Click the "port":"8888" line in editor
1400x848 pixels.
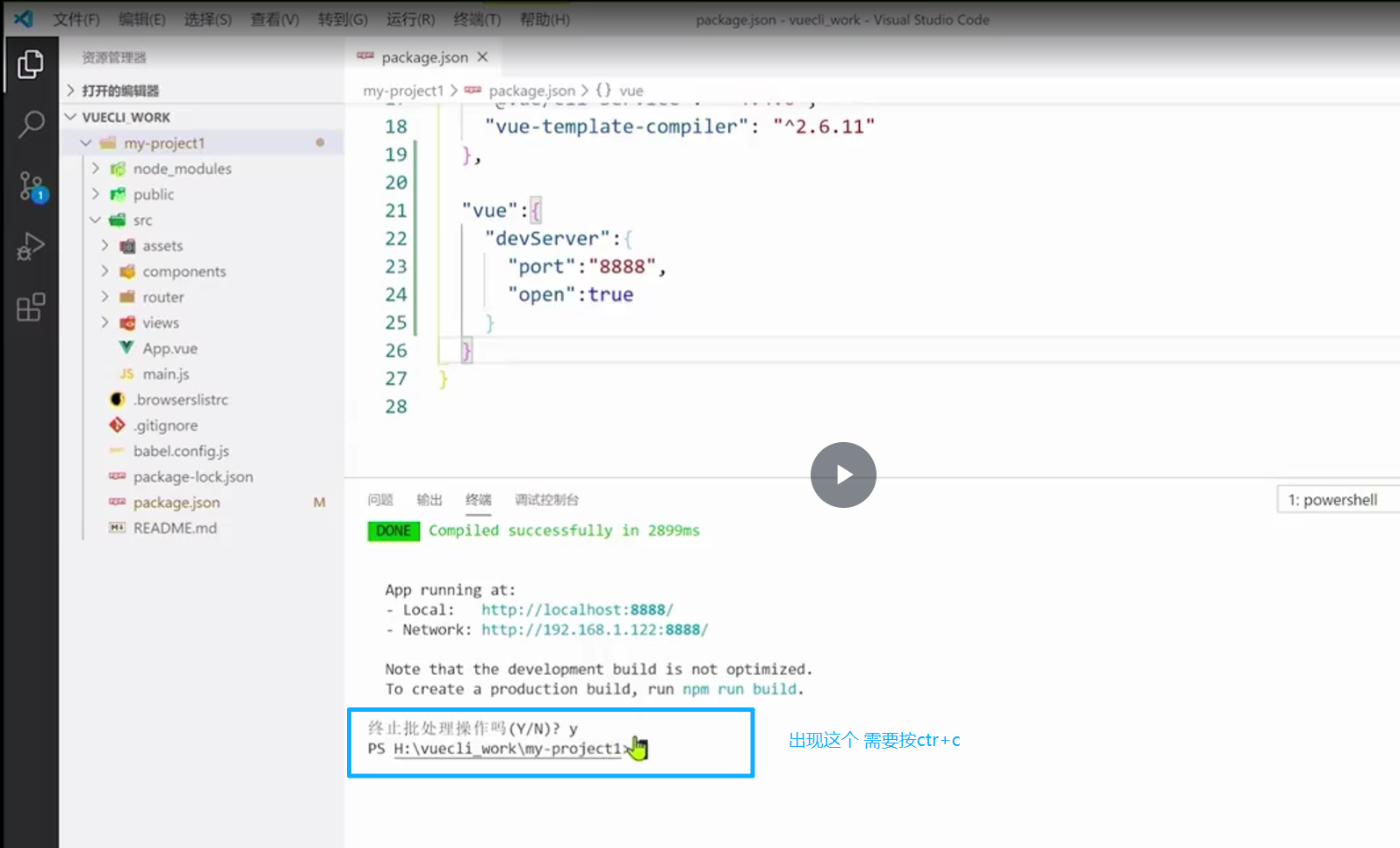point(587,266)
